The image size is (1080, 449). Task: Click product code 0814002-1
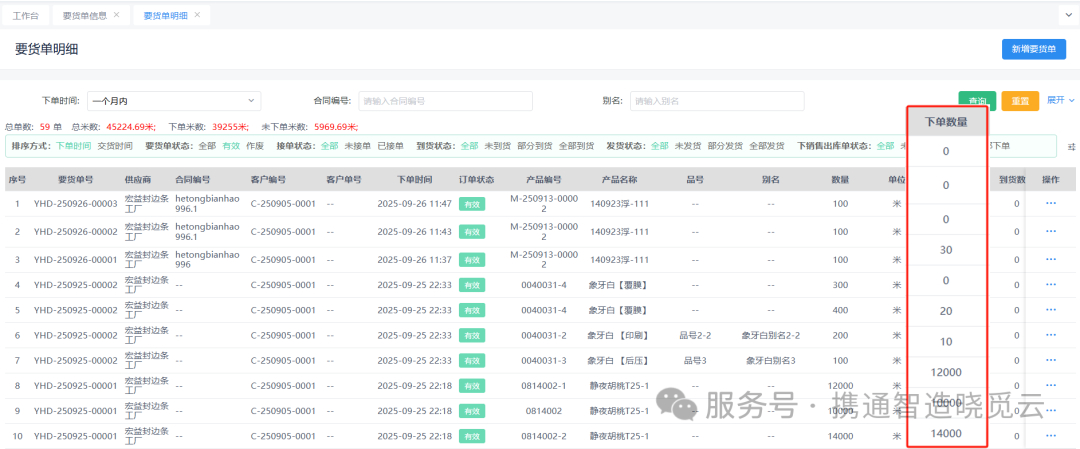[544, 386]
